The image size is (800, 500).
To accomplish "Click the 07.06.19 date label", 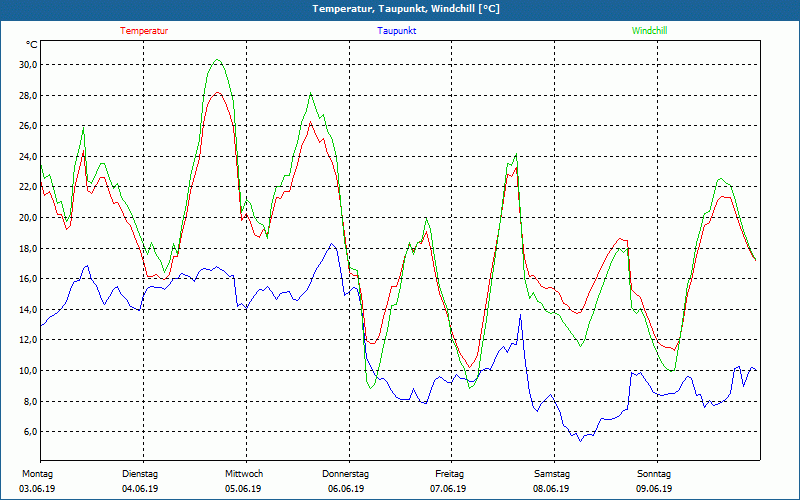I will (448, 489).
